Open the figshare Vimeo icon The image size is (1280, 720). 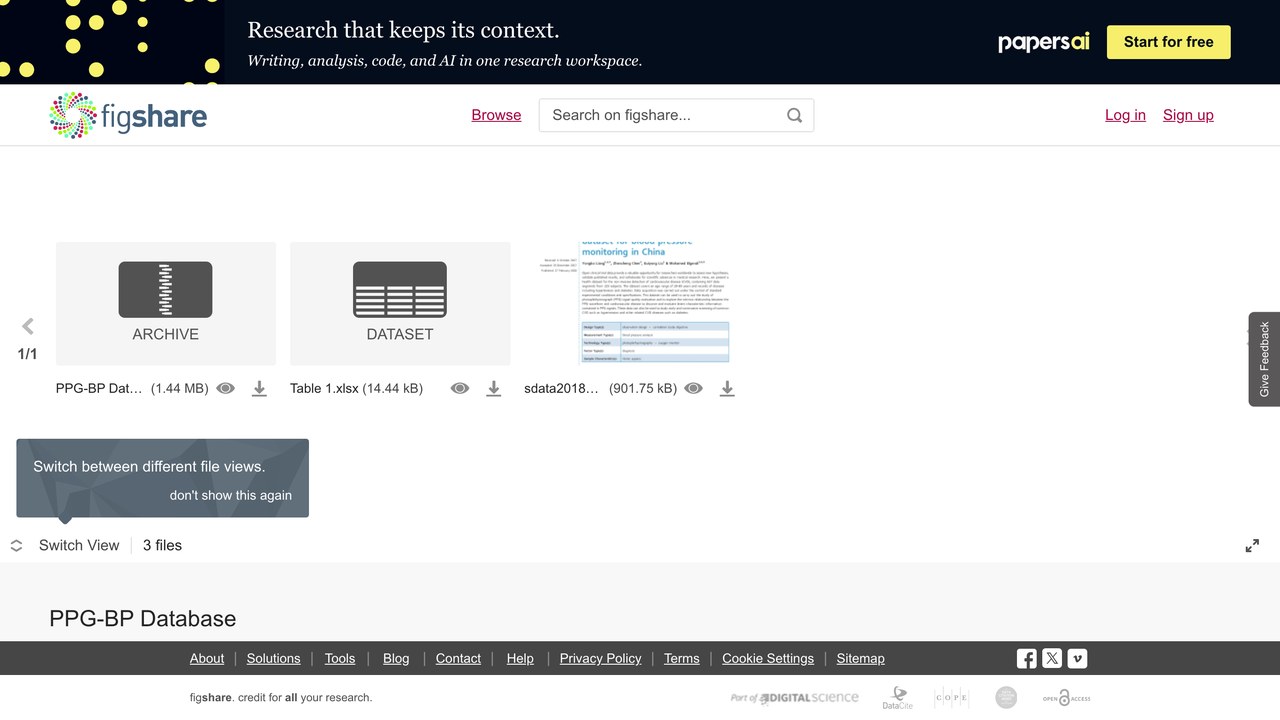point(1077,658)
